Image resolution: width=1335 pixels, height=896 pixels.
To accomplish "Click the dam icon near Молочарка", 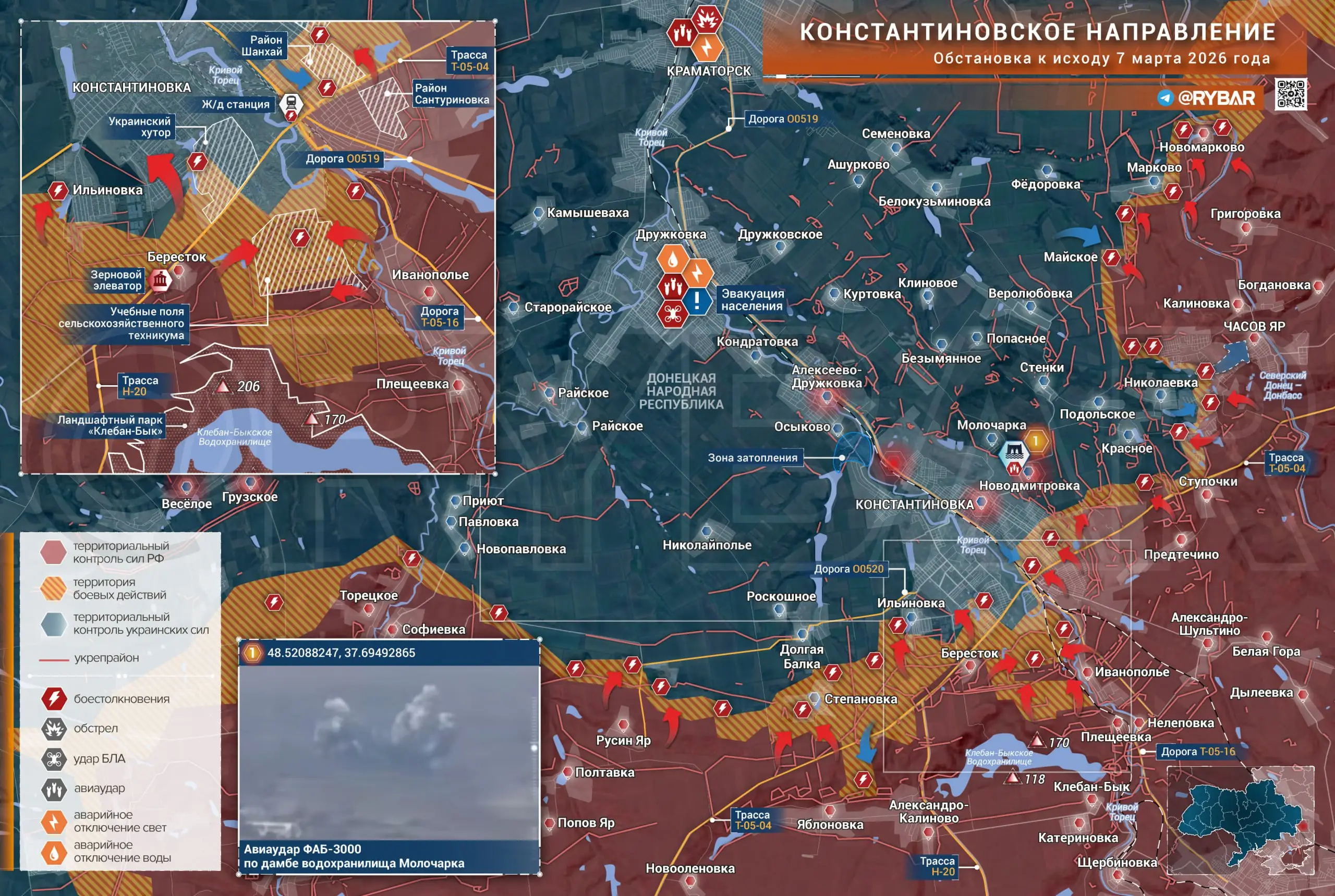I will coord(1014,452).
